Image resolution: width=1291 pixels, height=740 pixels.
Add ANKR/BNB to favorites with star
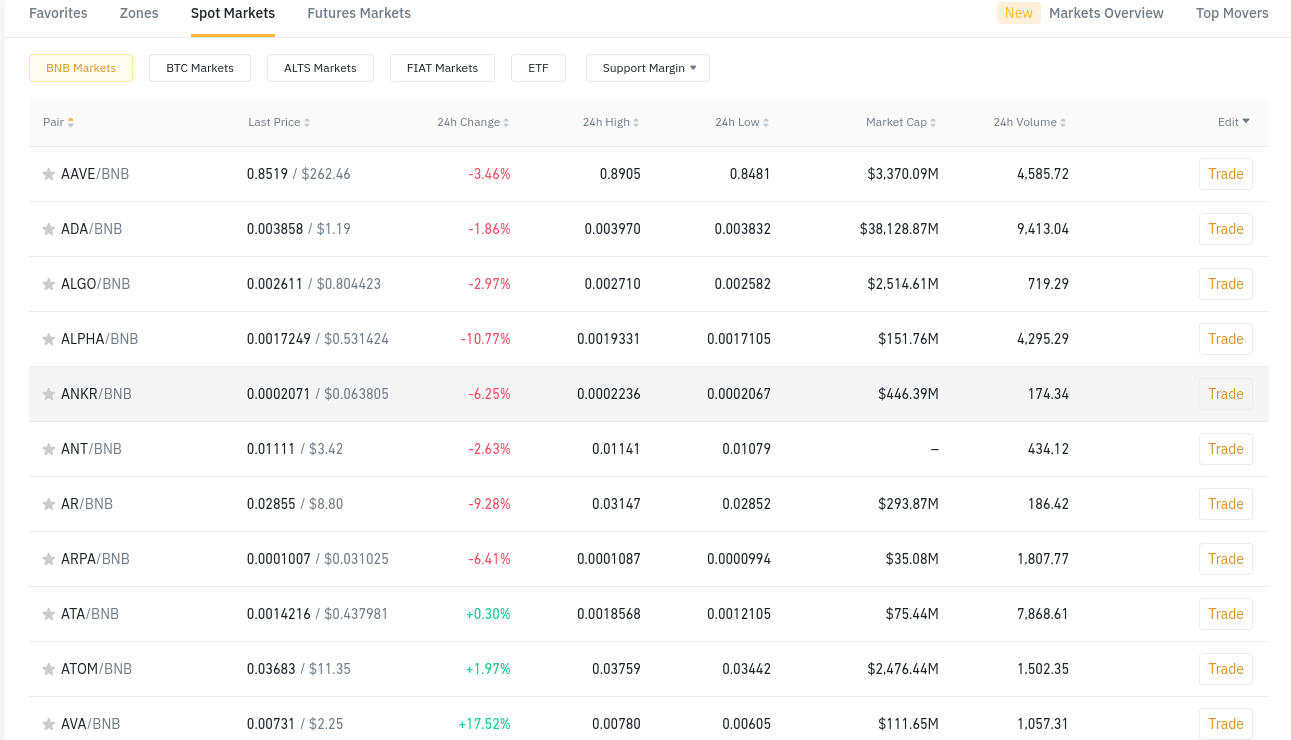48,394
